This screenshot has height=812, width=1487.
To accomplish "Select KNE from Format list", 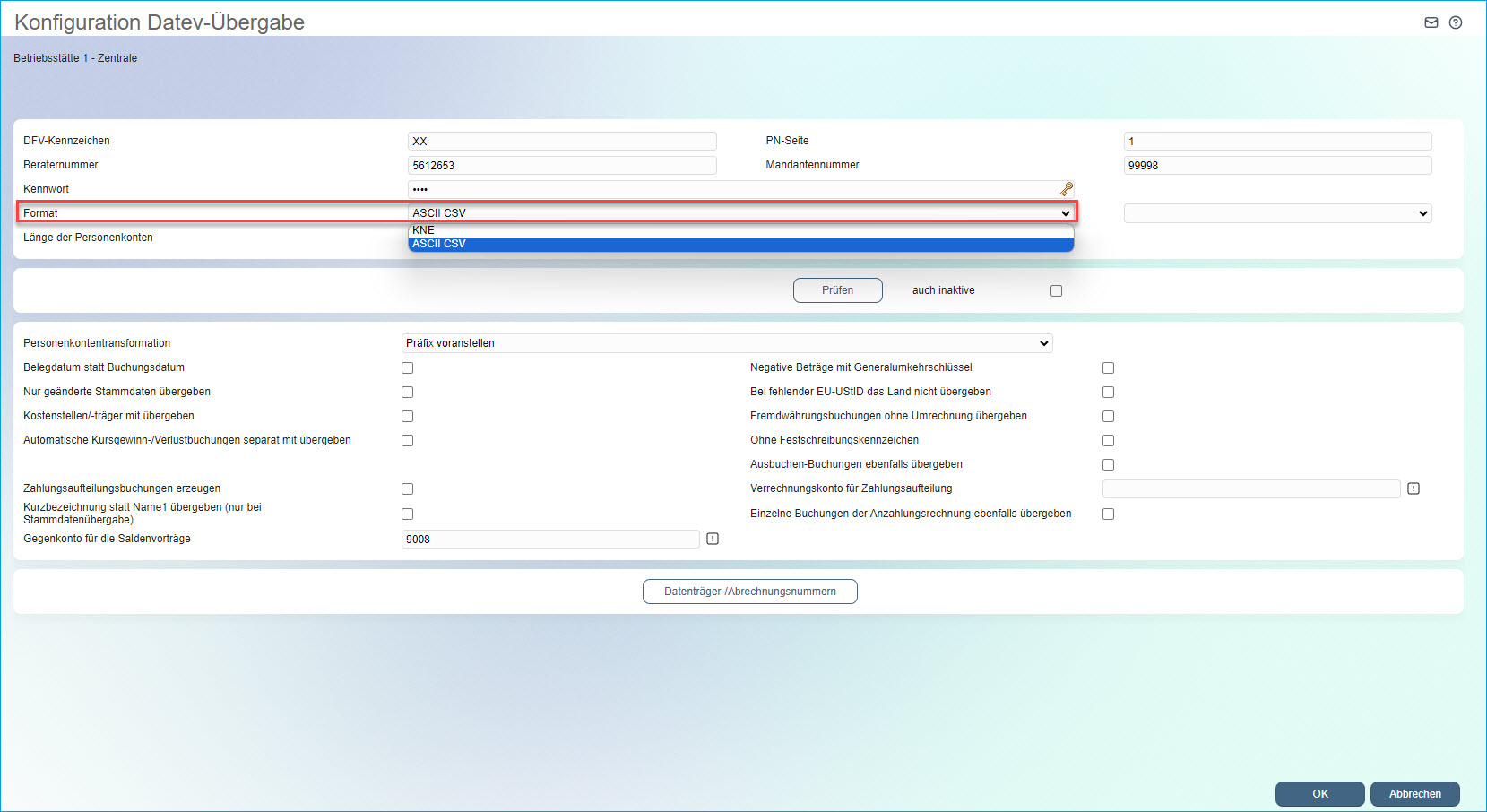I will [x=740, y=230].
